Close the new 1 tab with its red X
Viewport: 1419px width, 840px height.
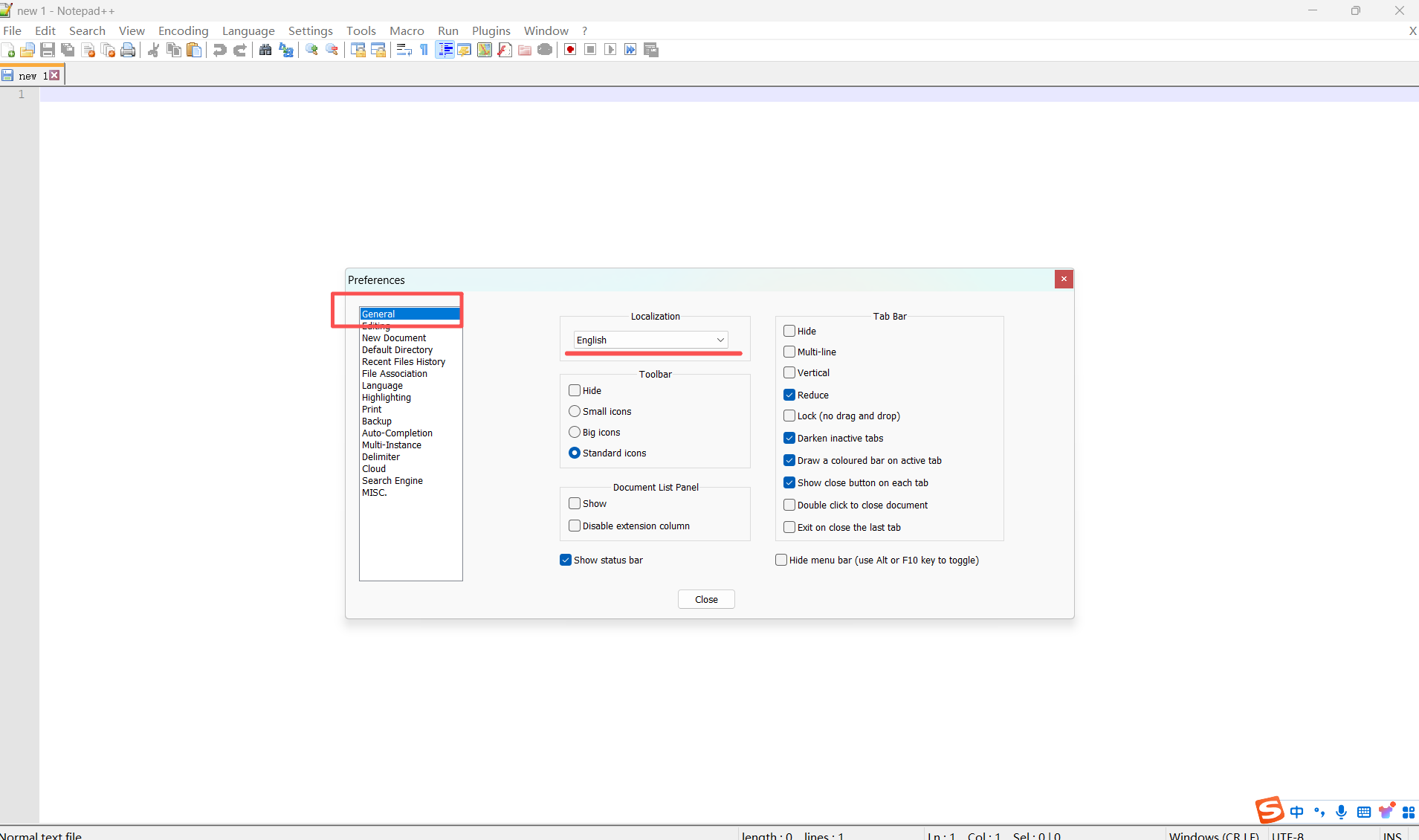tap(54, 75)
